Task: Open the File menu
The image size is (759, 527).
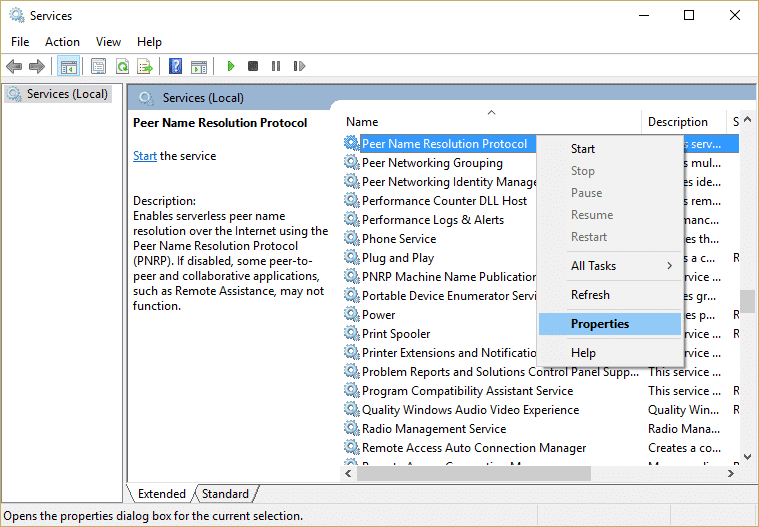Action: point(20,42)
